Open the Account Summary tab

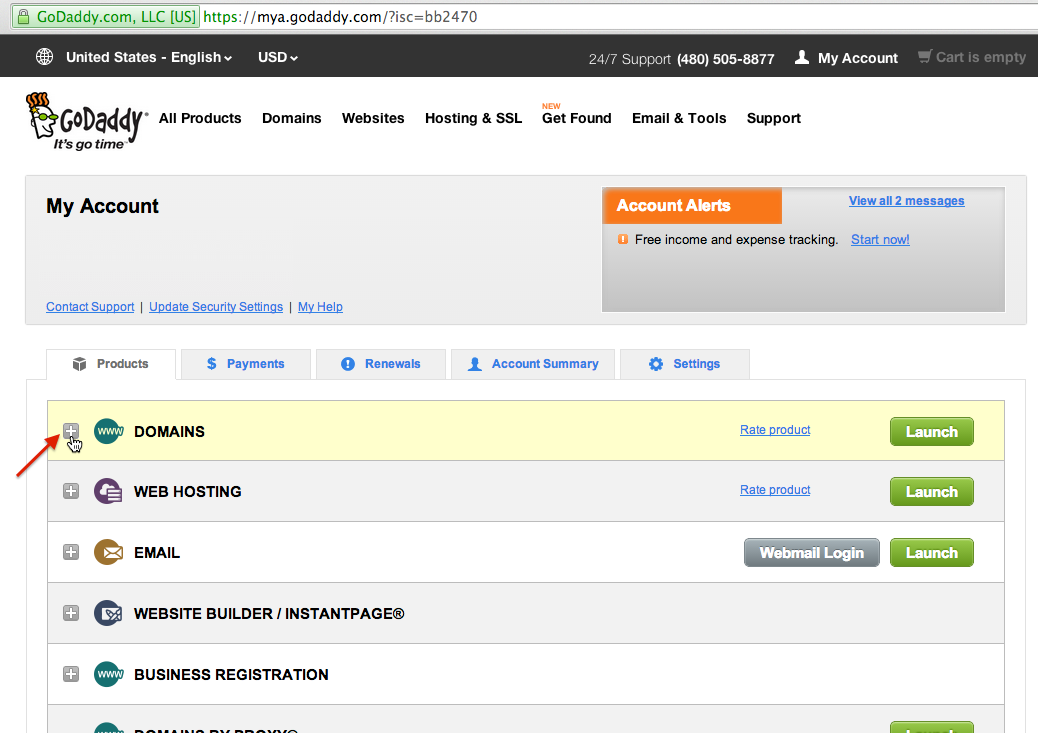coord(533,364)
